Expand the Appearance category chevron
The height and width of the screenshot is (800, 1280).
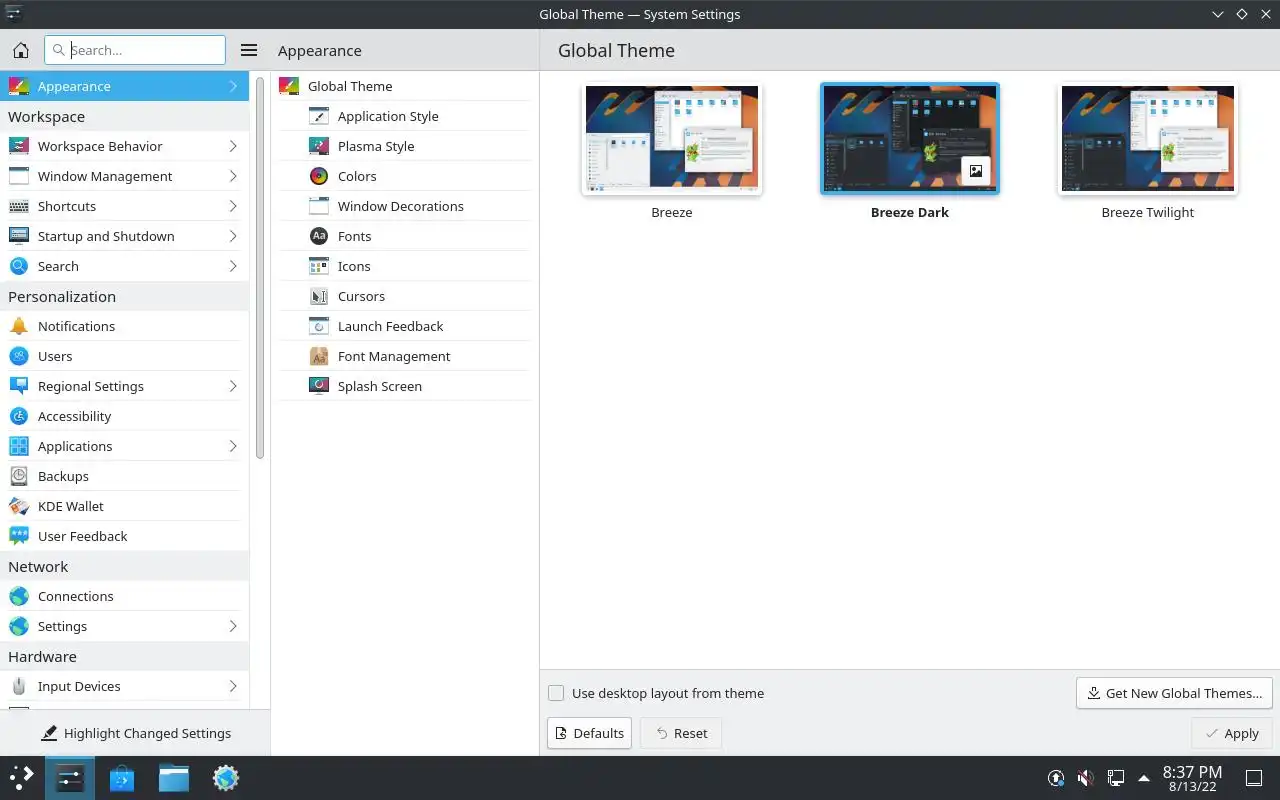[x=233, y=86]
